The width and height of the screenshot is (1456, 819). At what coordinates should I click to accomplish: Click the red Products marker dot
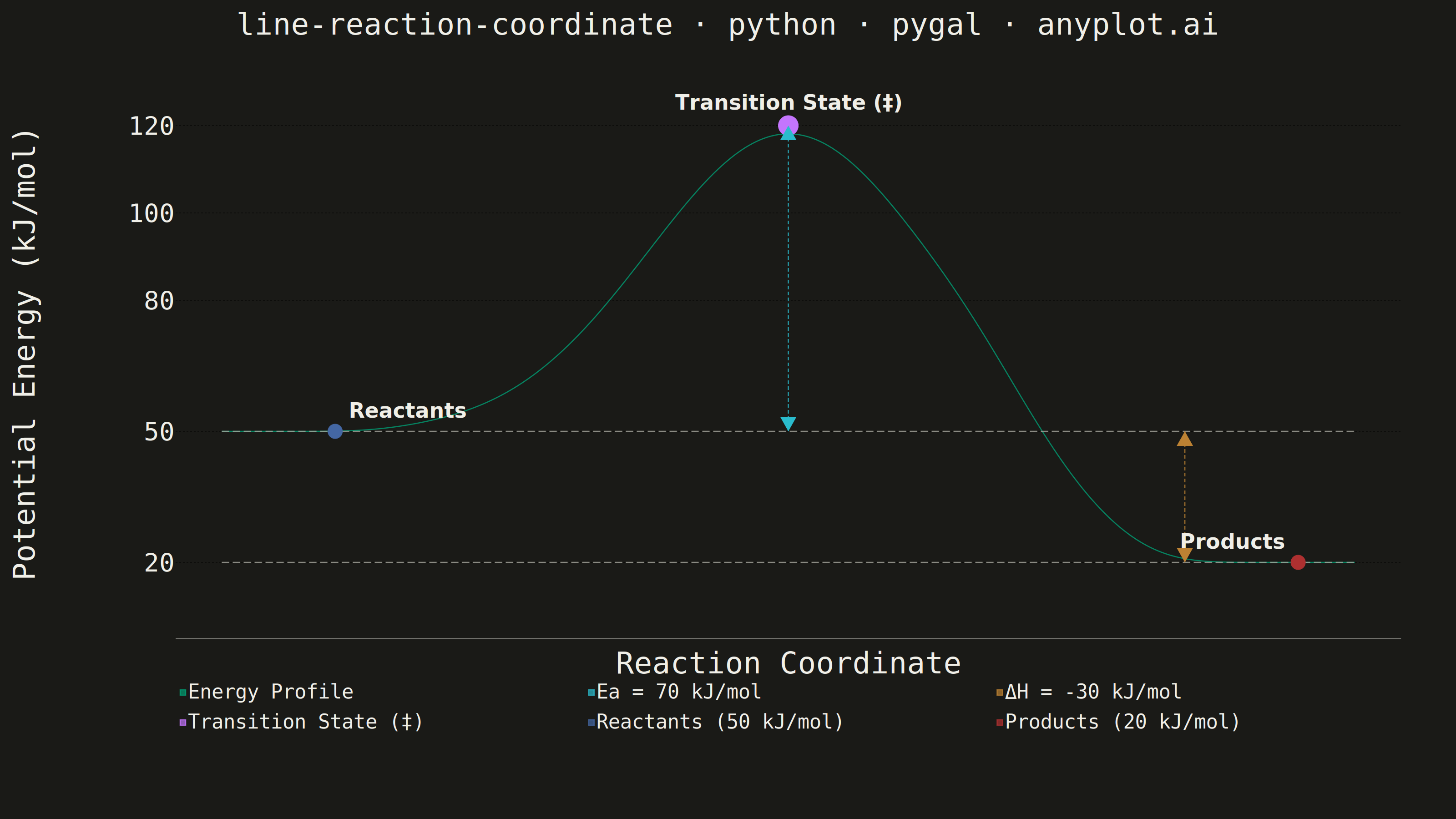[x=1298, y=562]
